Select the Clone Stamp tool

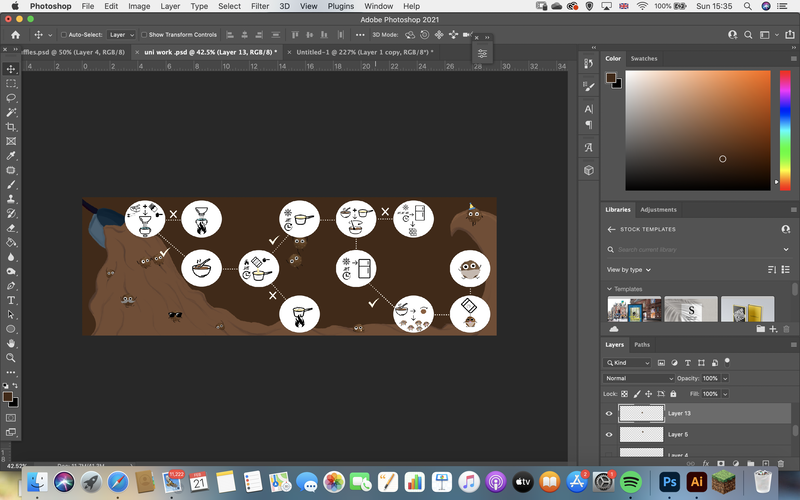tap(11, 199)
